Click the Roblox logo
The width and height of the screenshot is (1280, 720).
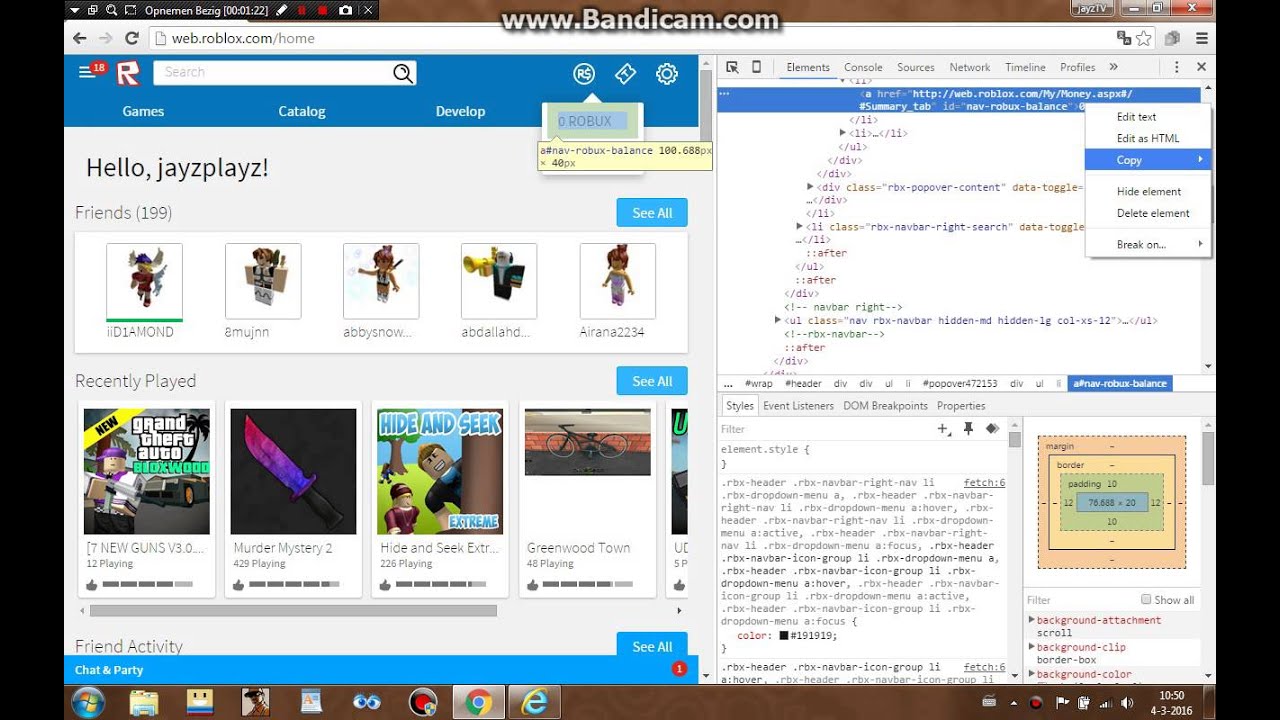[128, 73]
